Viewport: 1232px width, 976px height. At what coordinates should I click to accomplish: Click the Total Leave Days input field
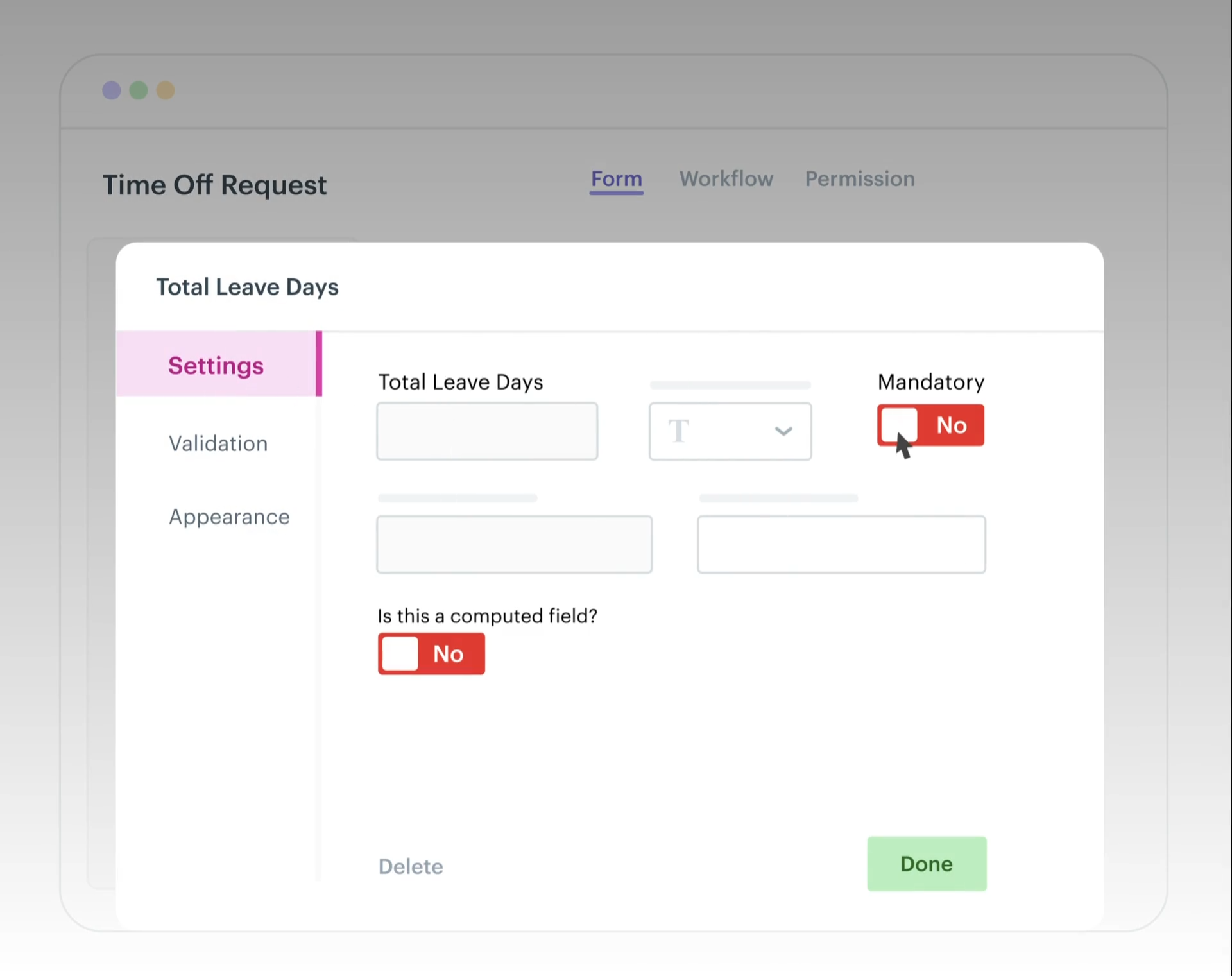[x=487, y=431]
